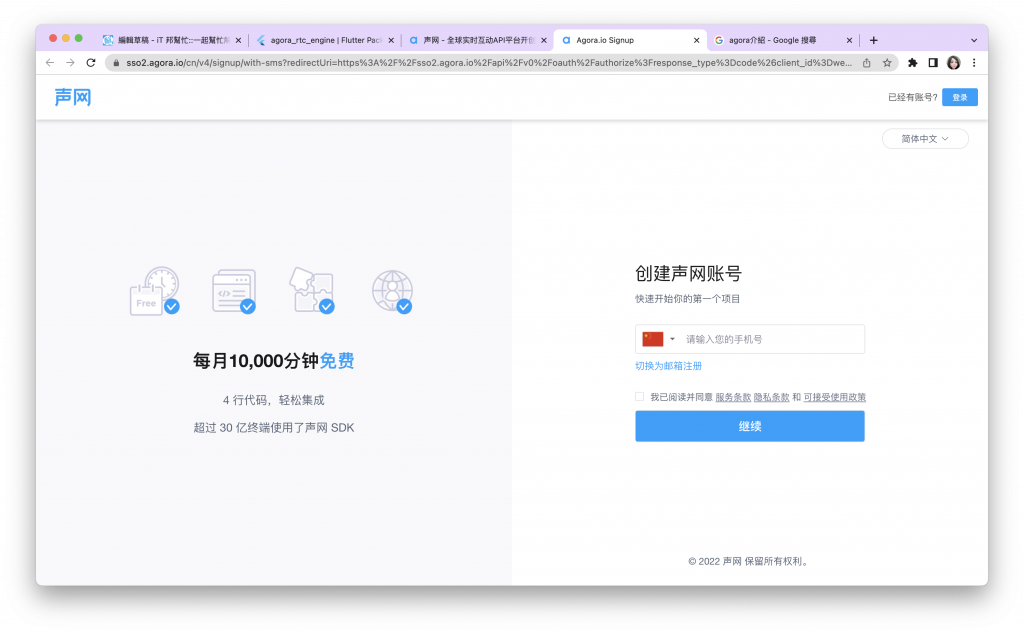Open a new browser tab with plus

(x=873, y=40)
